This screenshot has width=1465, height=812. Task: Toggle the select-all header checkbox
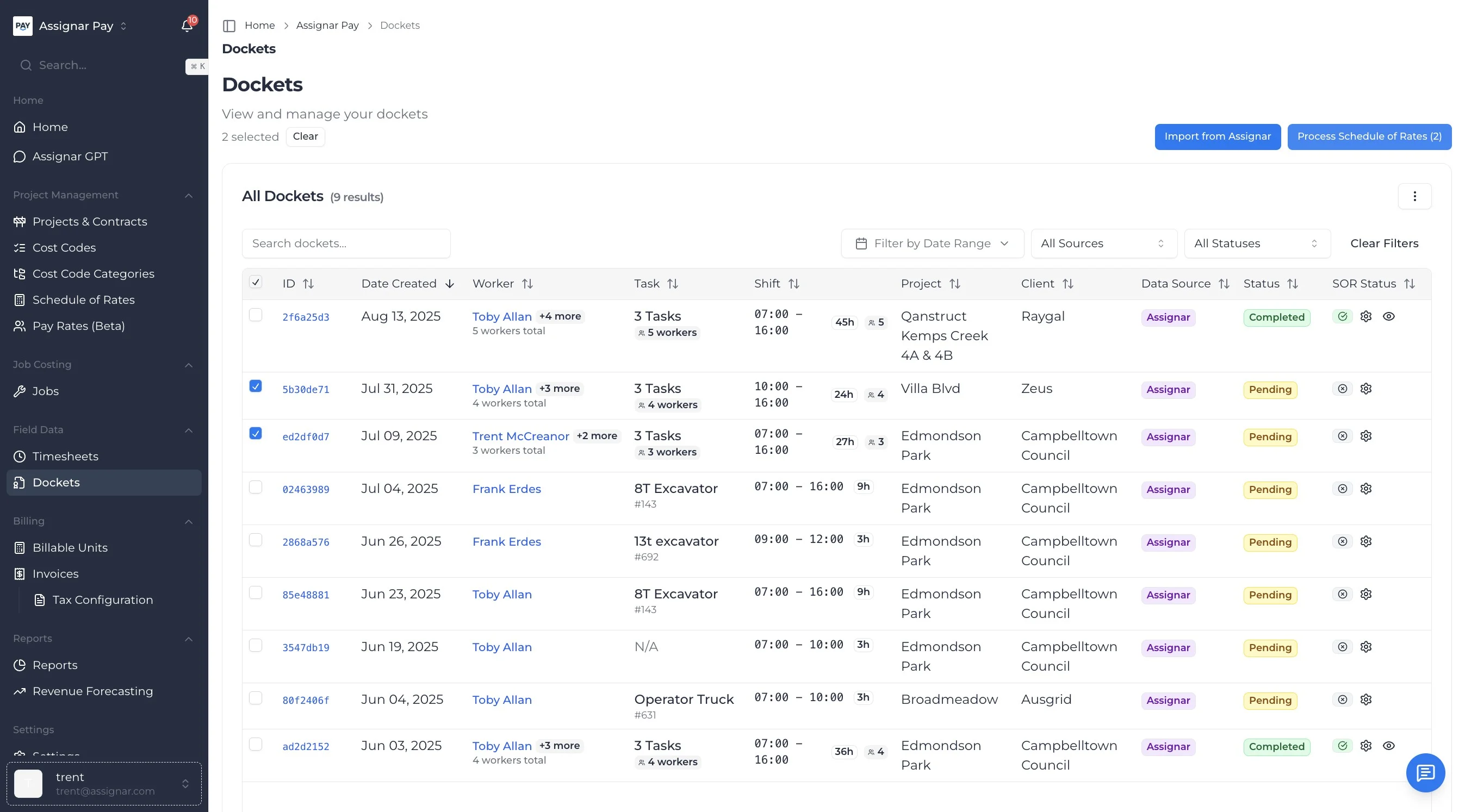pyautogui.click(x=256, y=283)
